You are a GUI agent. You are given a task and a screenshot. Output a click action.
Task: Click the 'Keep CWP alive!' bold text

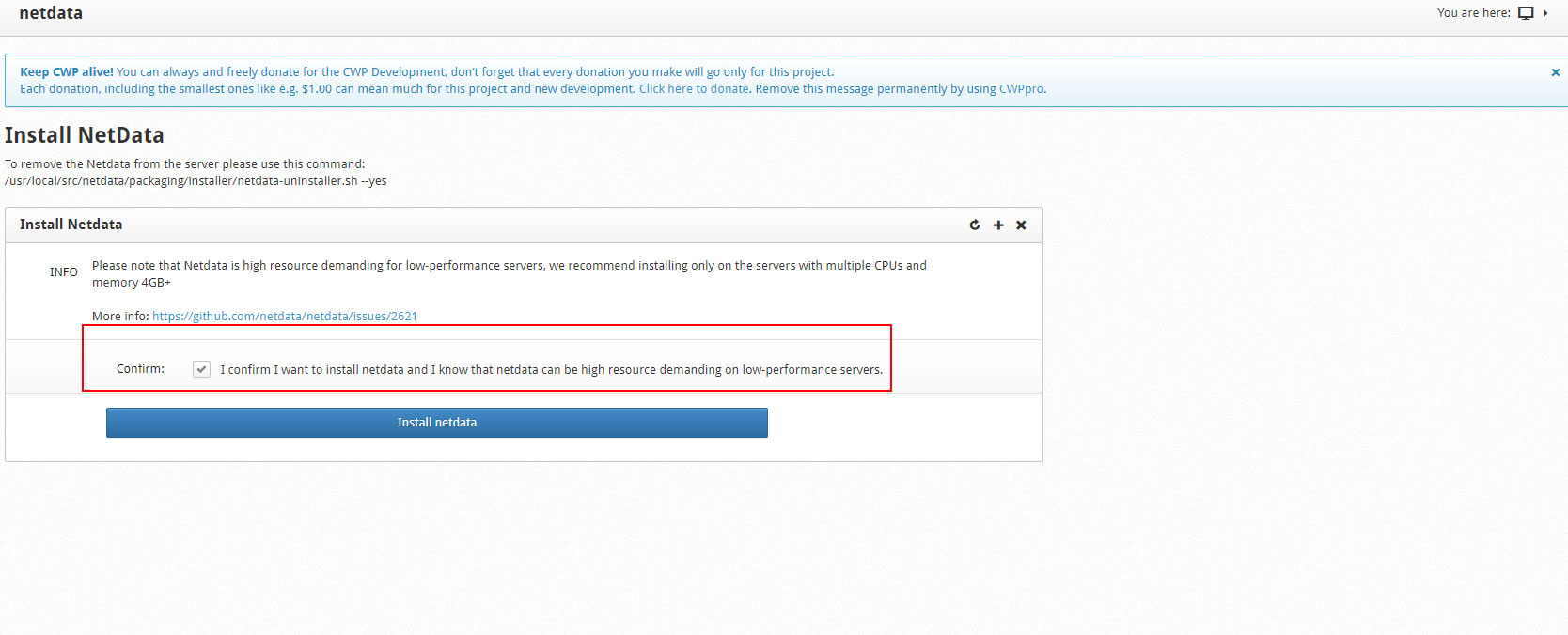[67, 72]
